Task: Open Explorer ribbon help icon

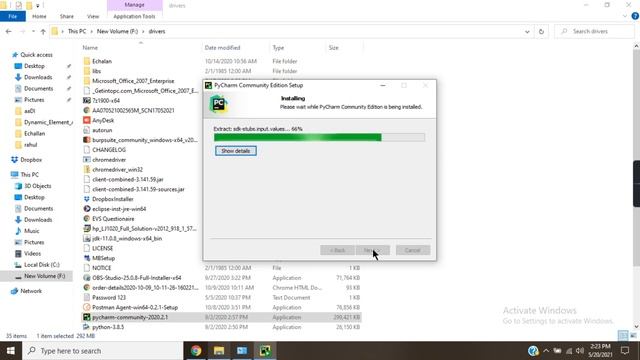Action: [x=635, y=16]
